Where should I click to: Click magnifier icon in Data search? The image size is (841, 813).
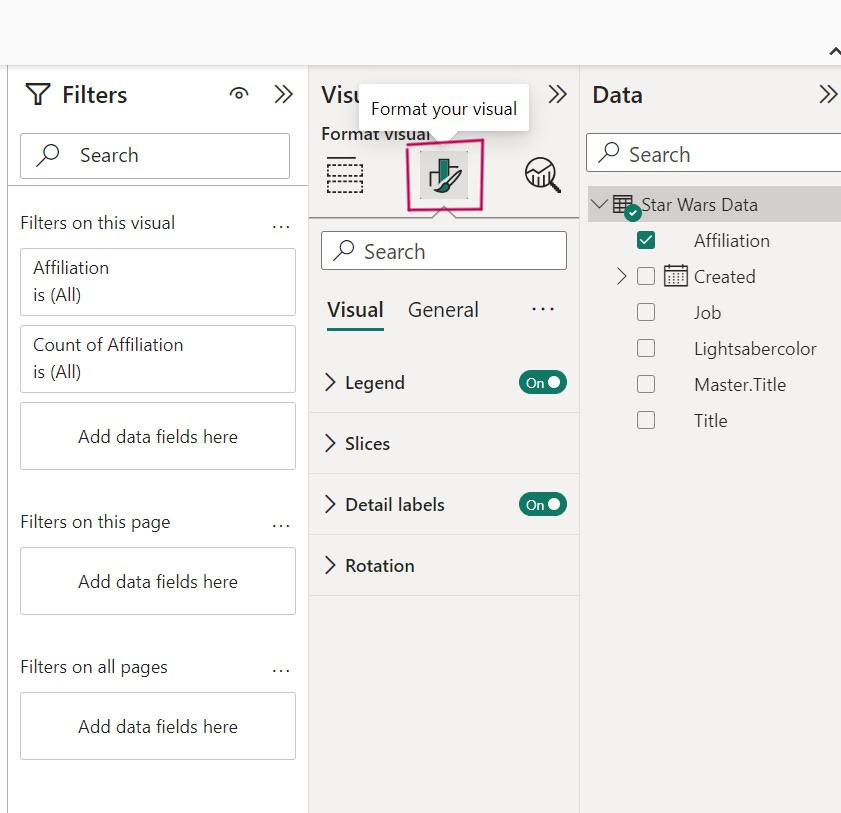[x=609, y=153]
